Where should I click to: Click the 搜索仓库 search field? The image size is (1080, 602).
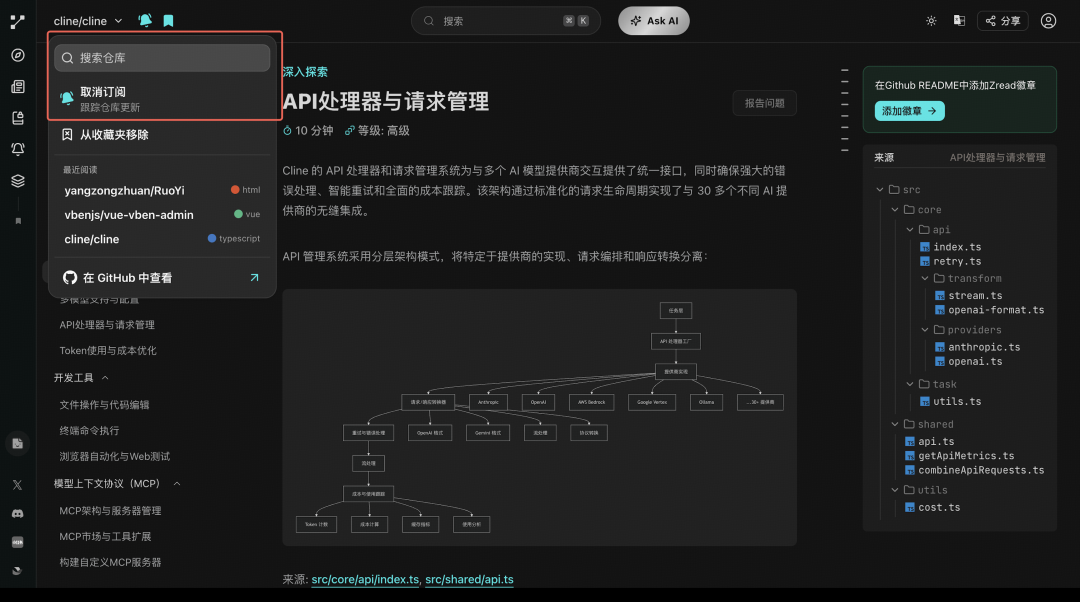click(163, 58)
